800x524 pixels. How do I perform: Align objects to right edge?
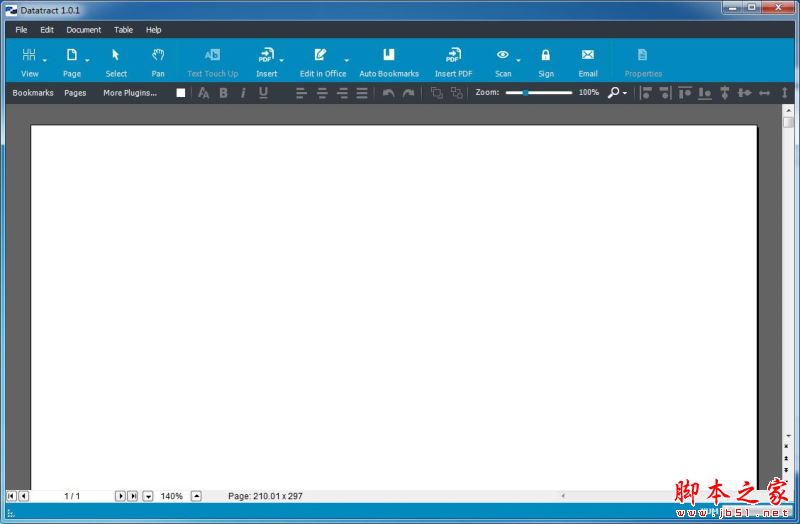pos(665,93)
